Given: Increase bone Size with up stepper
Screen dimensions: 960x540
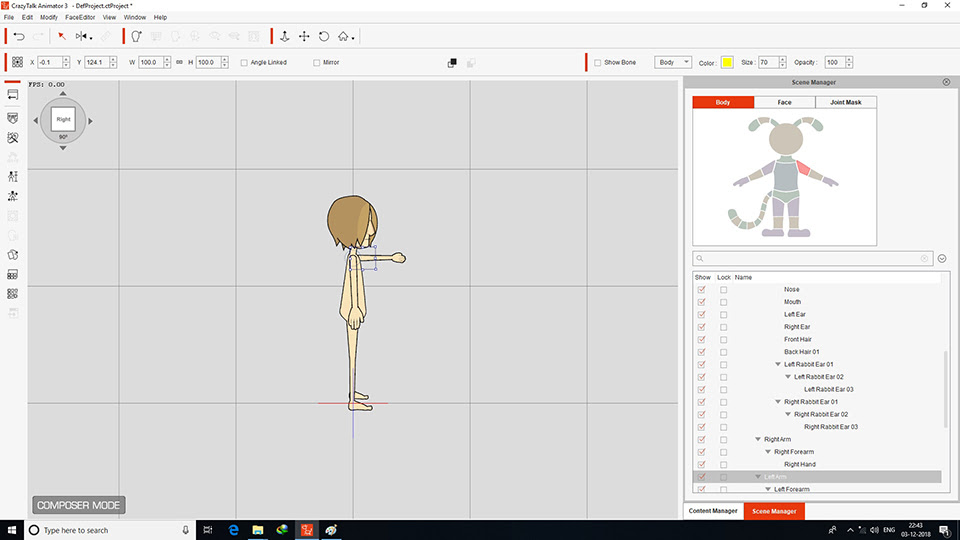Looking at the screenshot, I should click(782, 59).
